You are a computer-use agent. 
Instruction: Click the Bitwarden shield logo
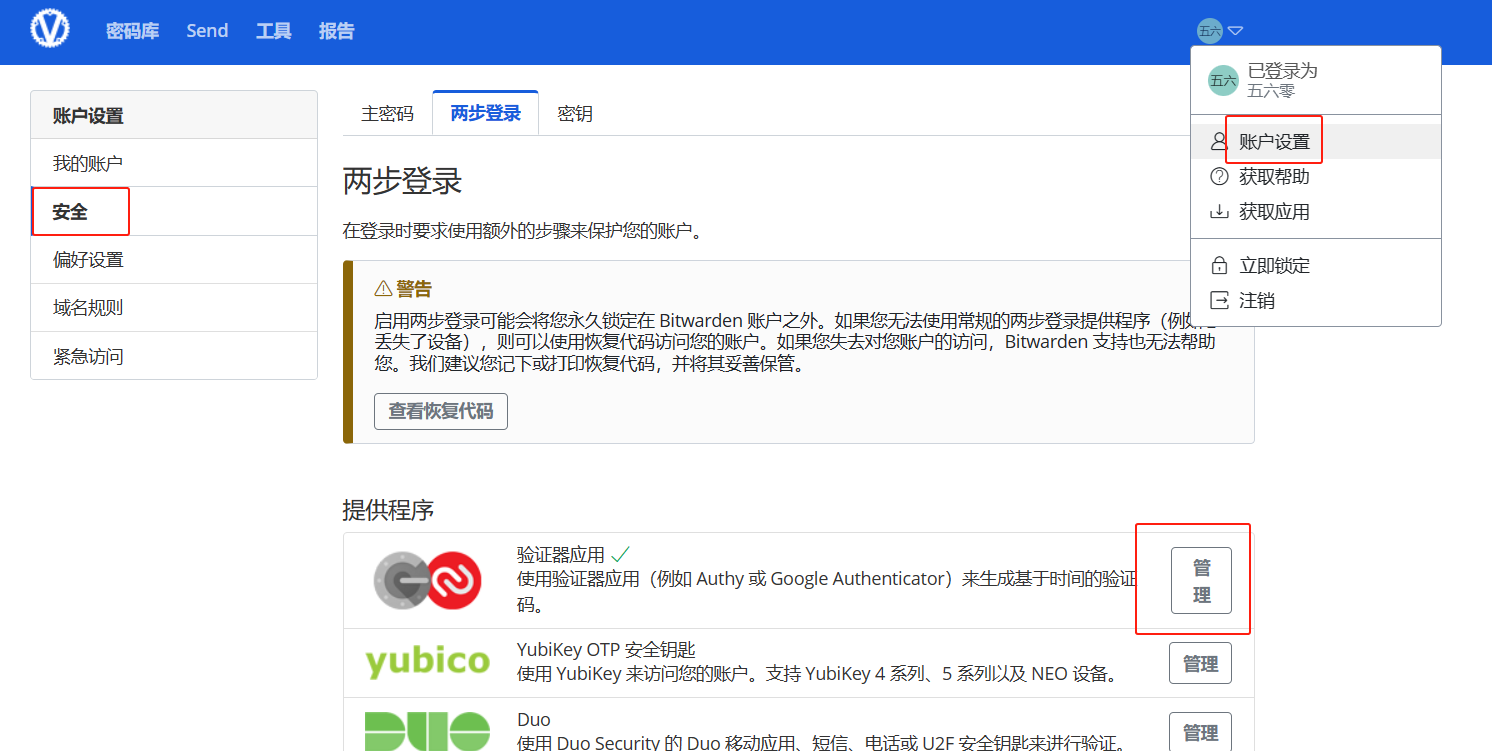point(49,30)
